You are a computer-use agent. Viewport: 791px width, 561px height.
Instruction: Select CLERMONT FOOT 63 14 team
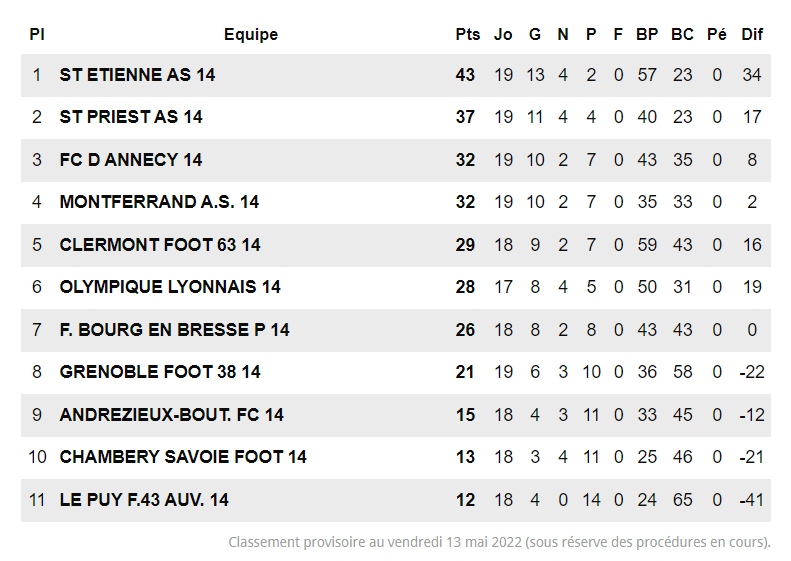tap(160, 245)
